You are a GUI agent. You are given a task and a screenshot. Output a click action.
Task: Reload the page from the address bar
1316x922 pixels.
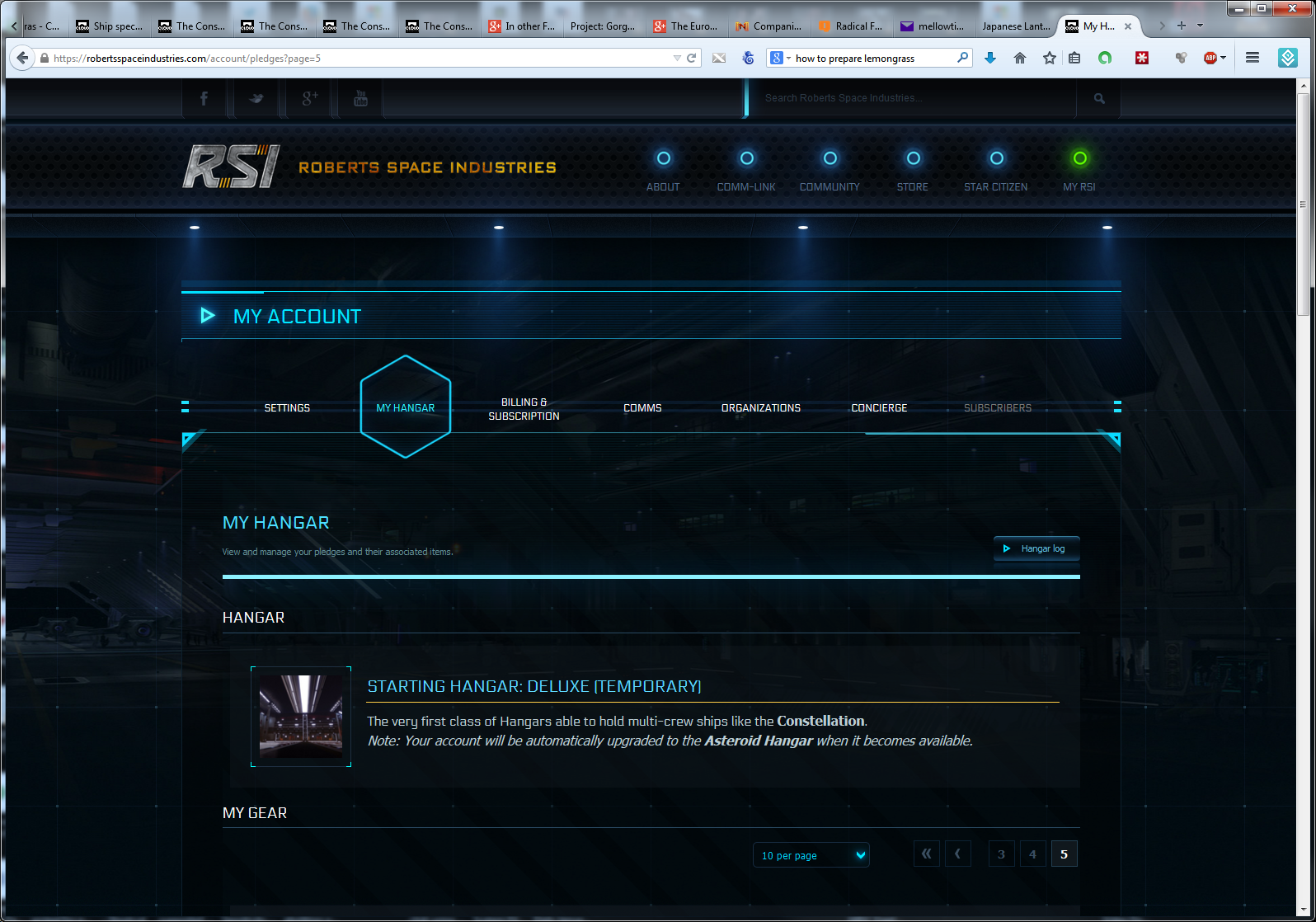[x=691, y=58]
